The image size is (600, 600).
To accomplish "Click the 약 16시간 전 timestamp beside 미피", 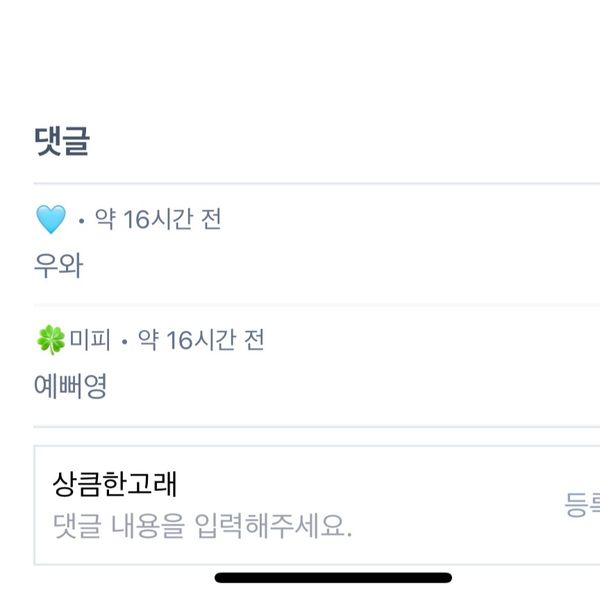I will point(201,340).
